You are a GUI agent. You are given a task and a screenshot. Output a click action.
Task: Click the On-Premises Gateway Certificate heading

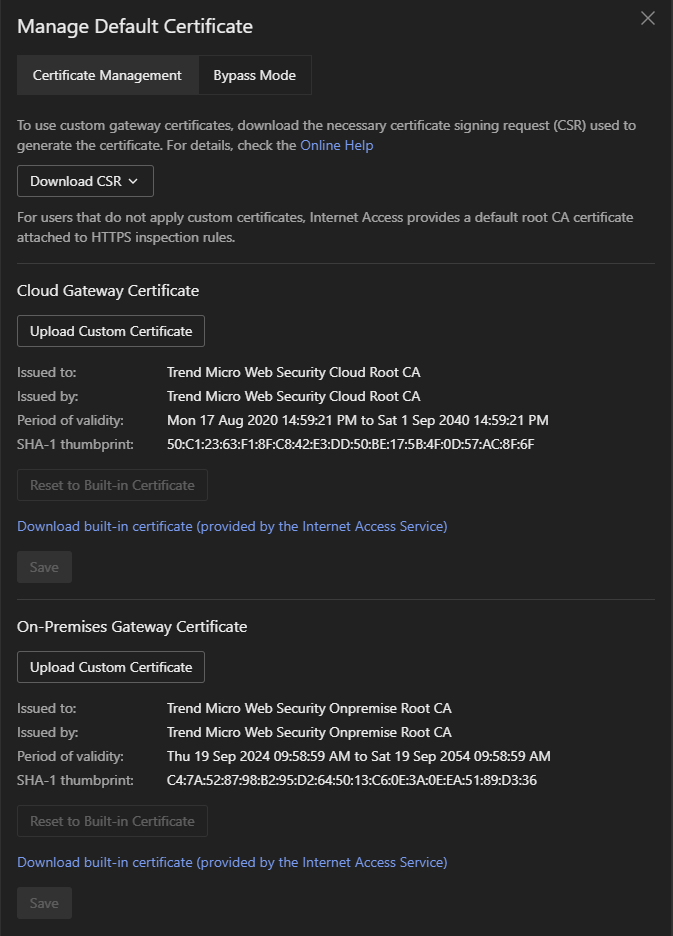pos(132,627)
